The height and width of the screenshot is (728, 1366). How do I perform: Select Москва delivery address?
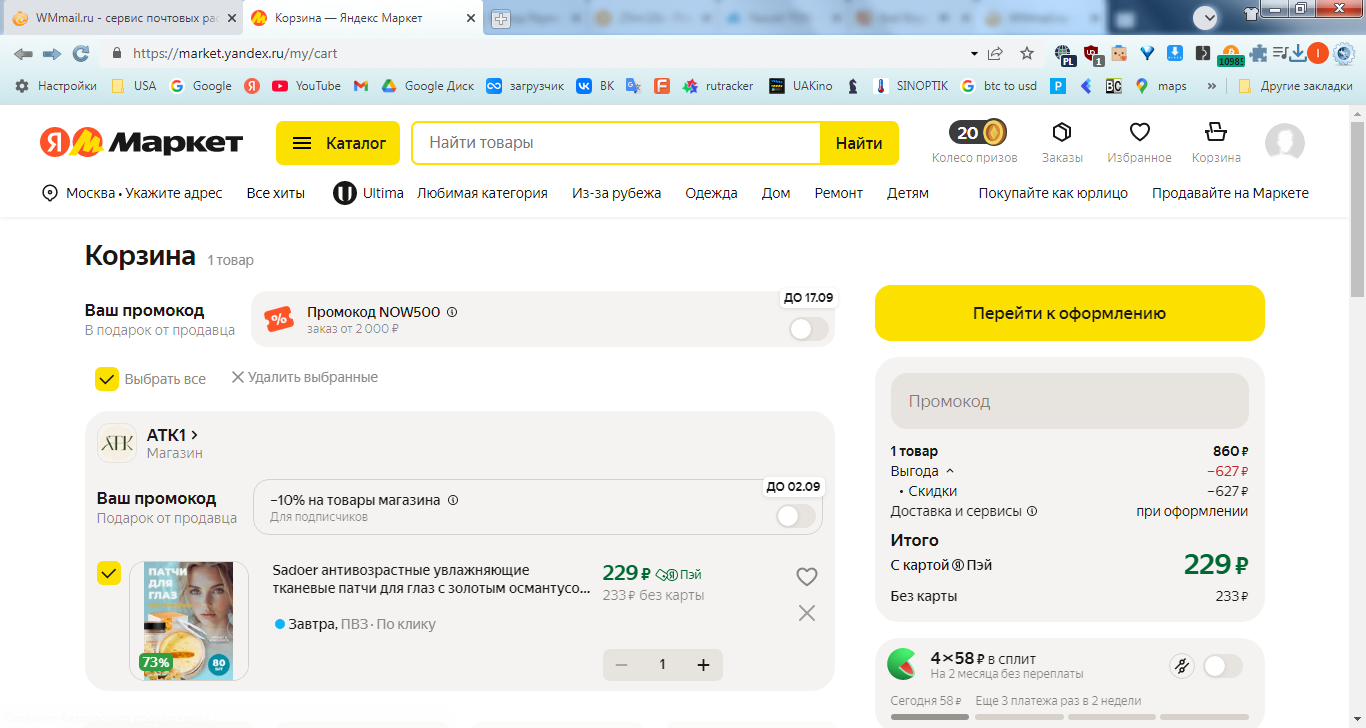[132, 193]
